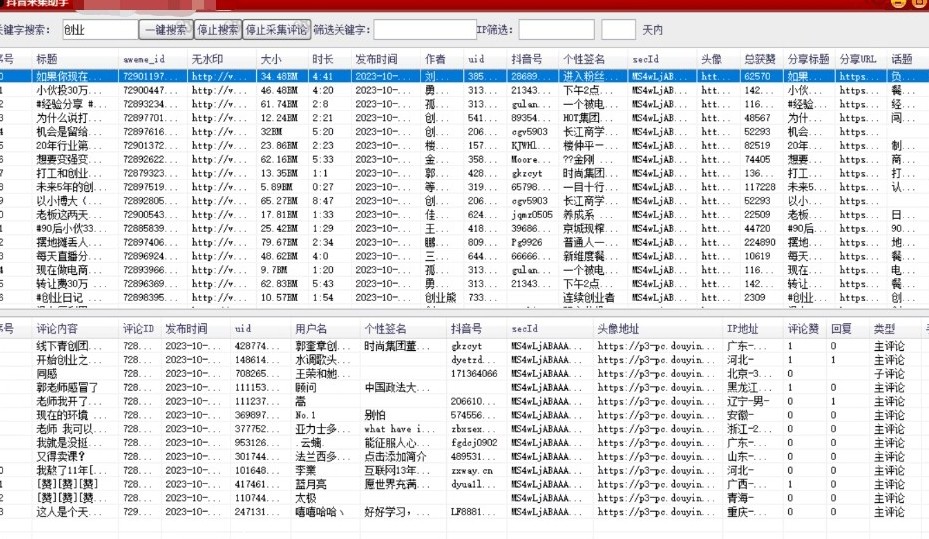Select video row #90后小伙33
The image size is (929, 539).
(464, 229)
